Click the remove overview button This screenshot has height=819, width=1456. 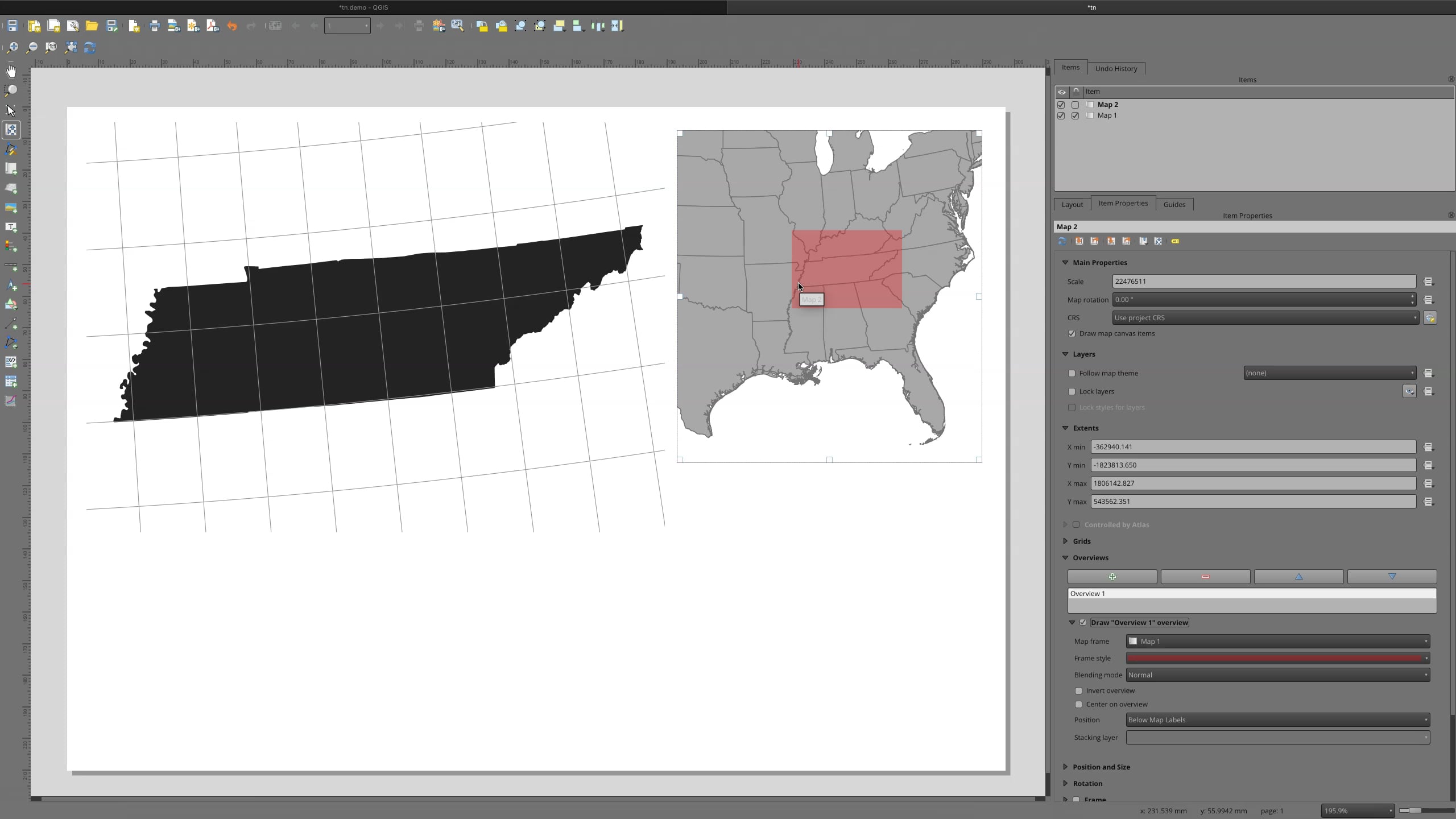click(x=1205, y=576)
